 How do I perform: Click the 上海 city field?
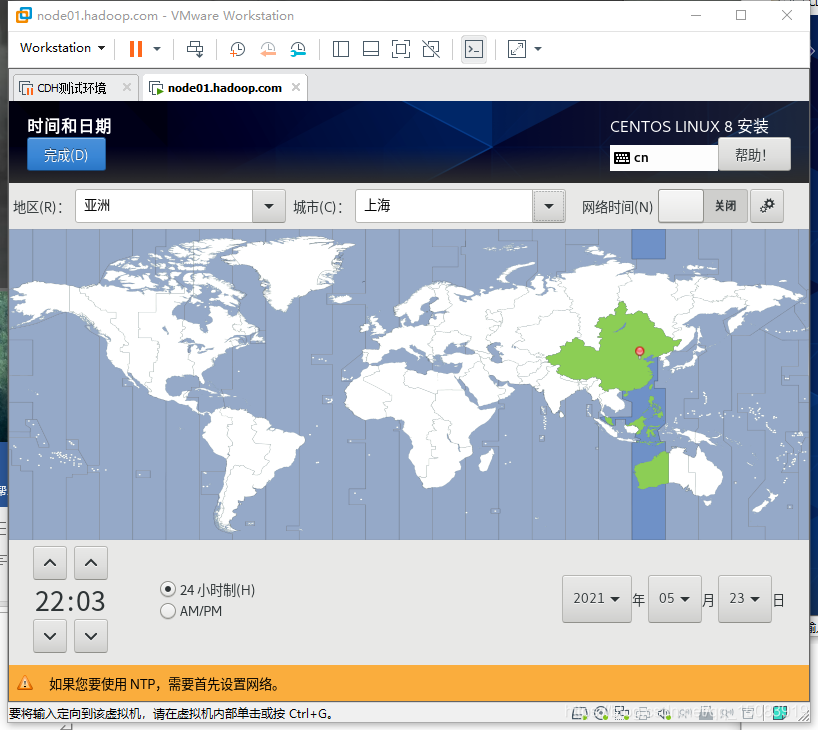tap(444, 206)
